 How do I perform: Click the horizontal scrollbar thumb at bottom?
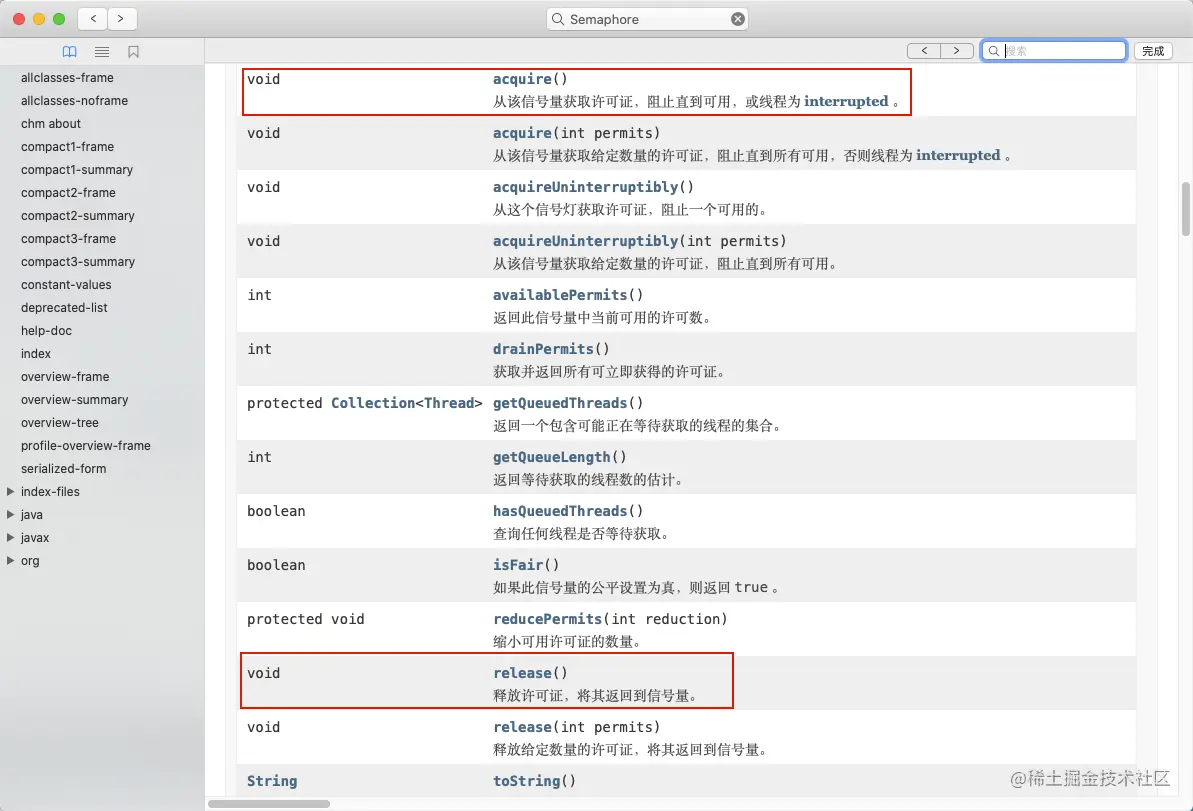269,803
